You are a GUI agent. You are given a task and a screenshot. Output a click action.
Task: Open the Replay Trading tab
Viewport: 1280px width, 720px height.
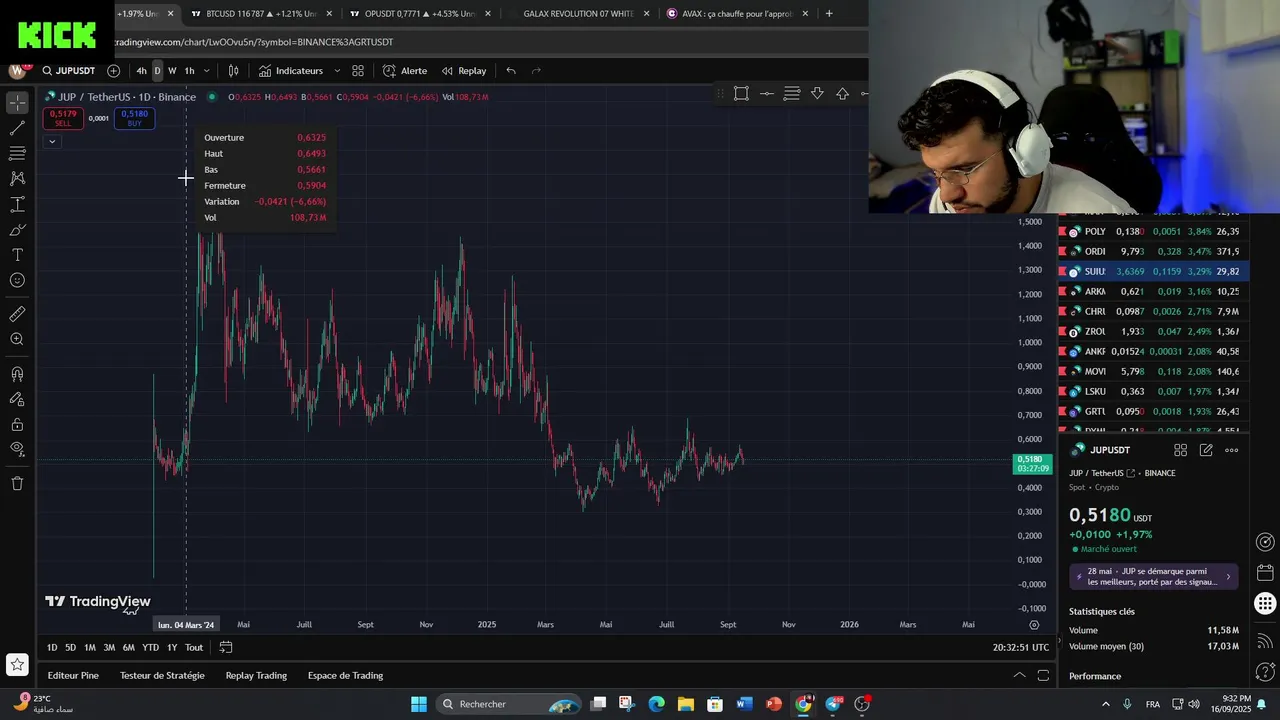(256, 676)
